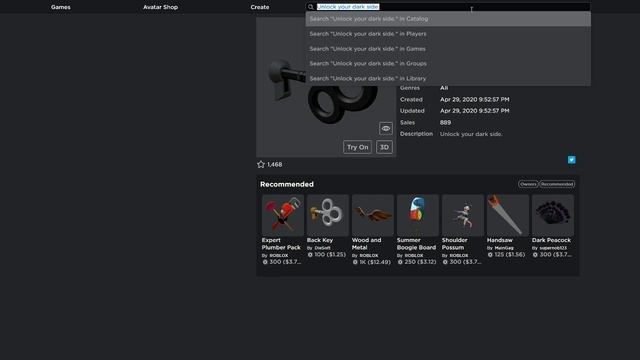Click the Expert Plumber Pack title link
Screen dimensions: 640x360
pos(281,244)
